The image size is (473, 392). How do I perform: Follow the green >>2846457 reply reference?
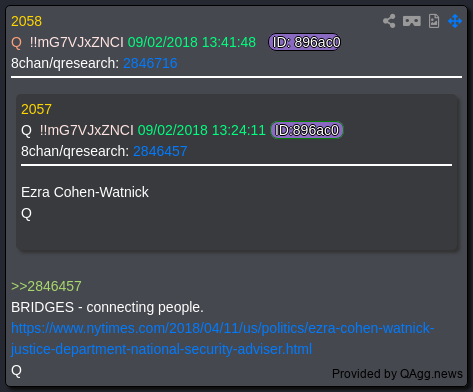coord(46,286)
